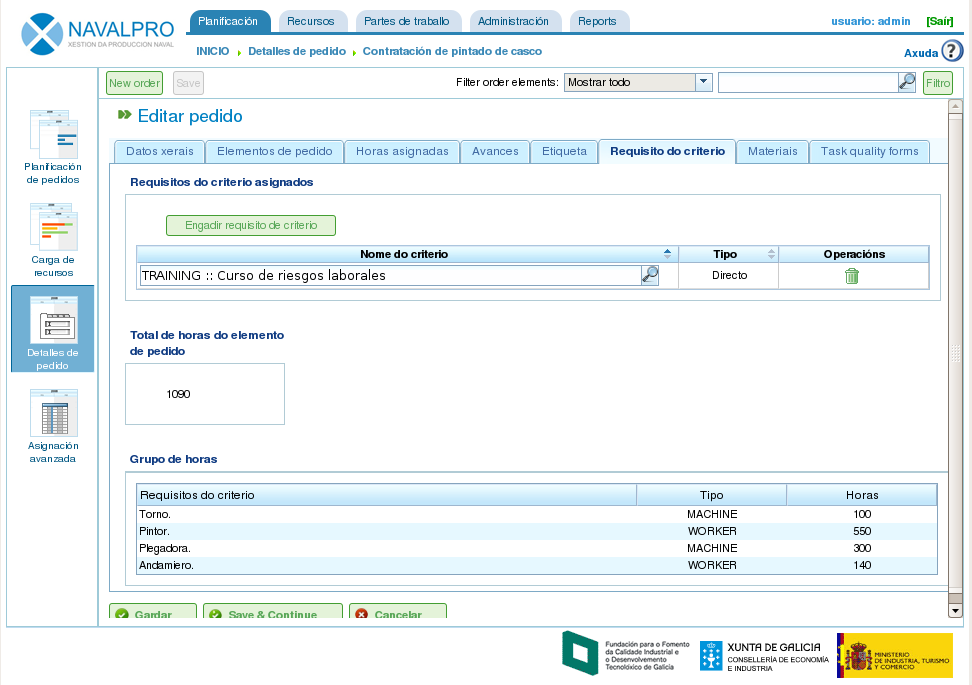Viewport: 972px width, 685px height.
Task: Open Planificación de pedidos sidebar icon
Action: [53, 133]
